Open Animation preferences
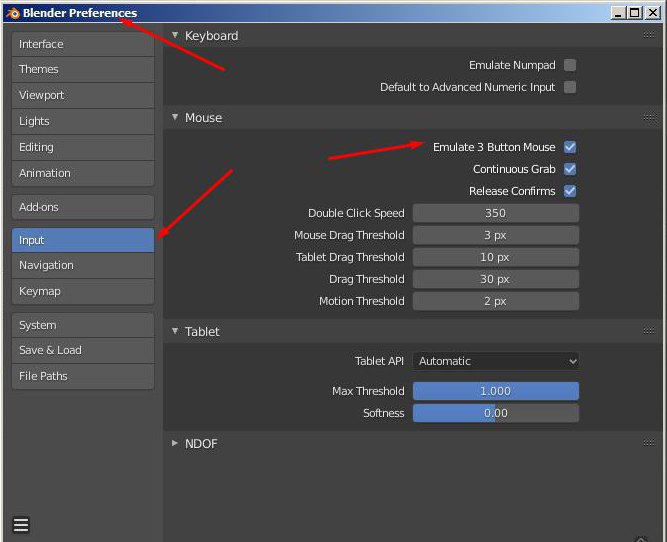 83,173
